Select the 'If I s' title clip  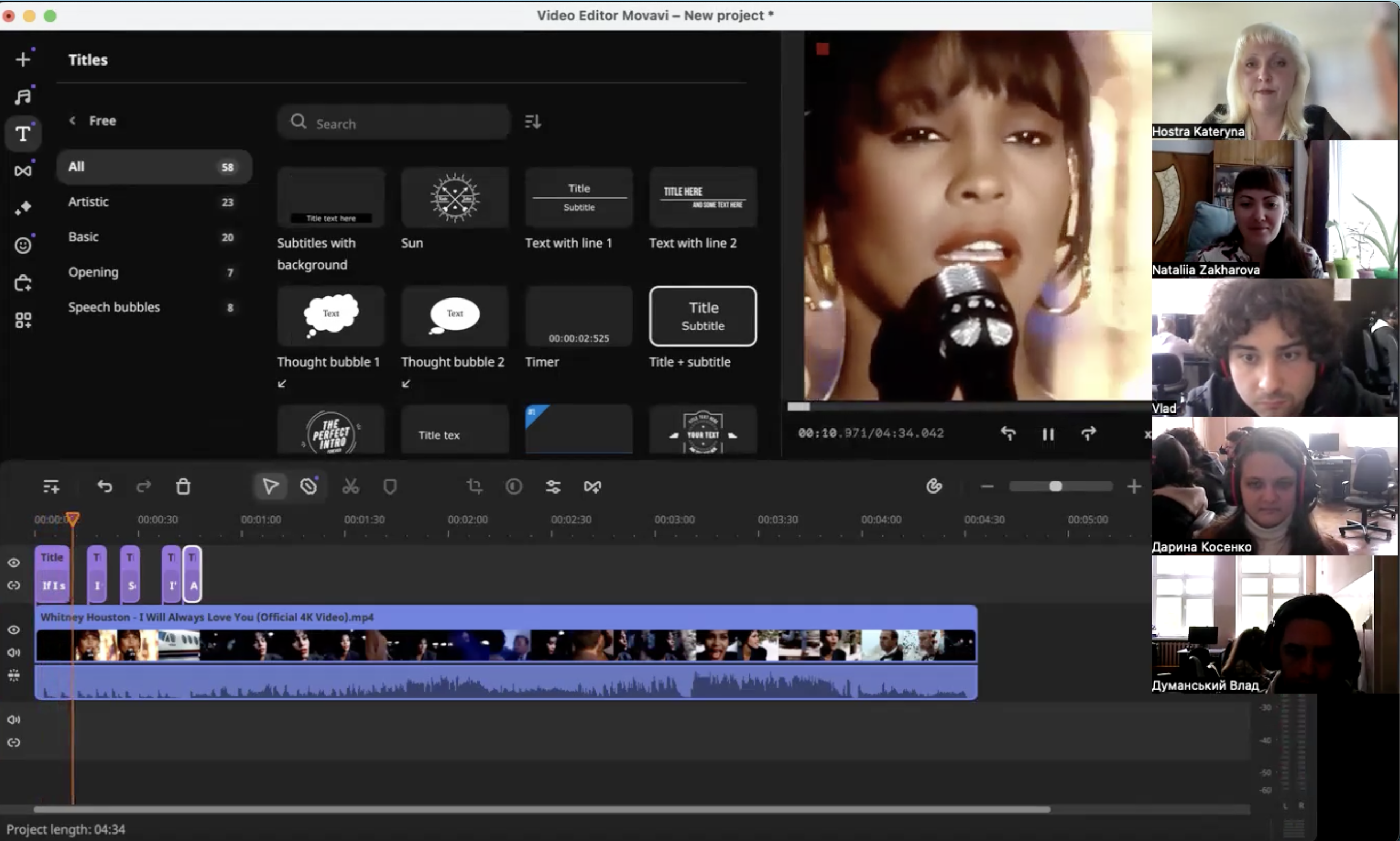(53, 573)
